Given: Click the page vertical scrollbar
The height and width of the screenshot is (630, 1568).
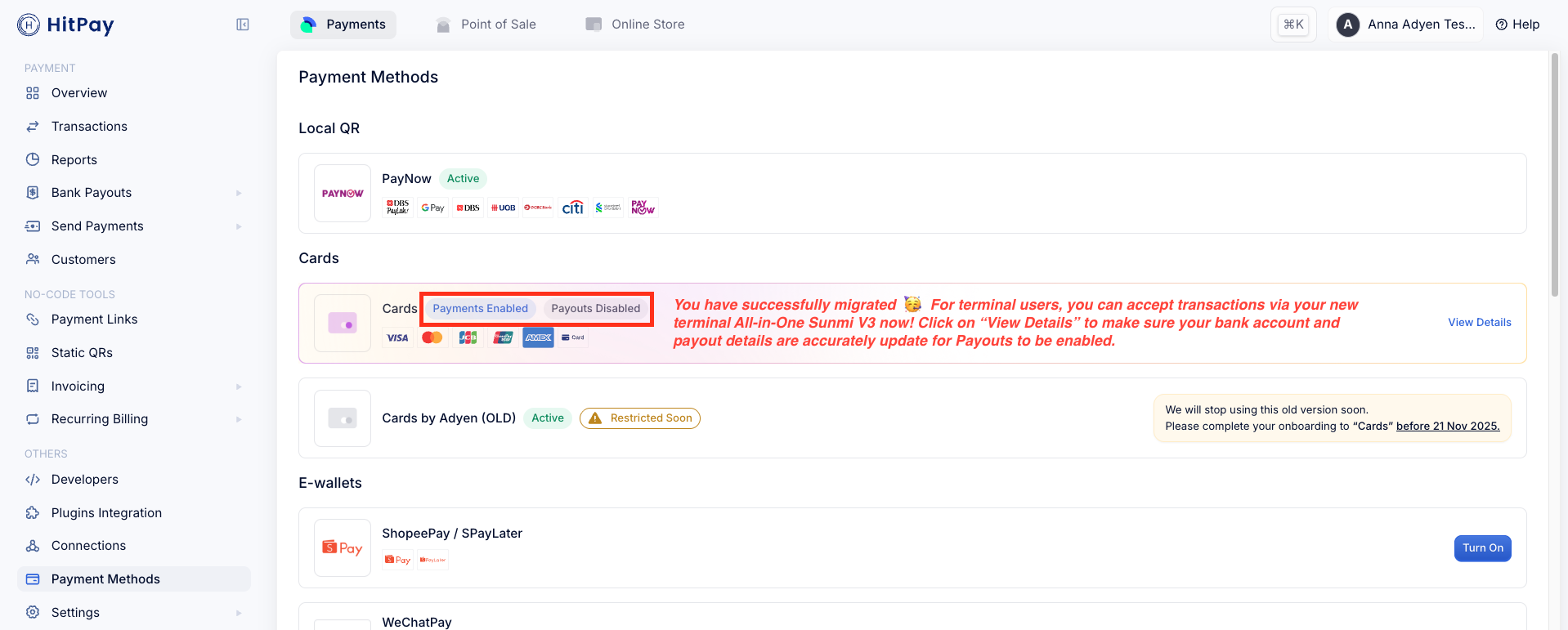Looking at the screenshot, I should point(1555,174).
